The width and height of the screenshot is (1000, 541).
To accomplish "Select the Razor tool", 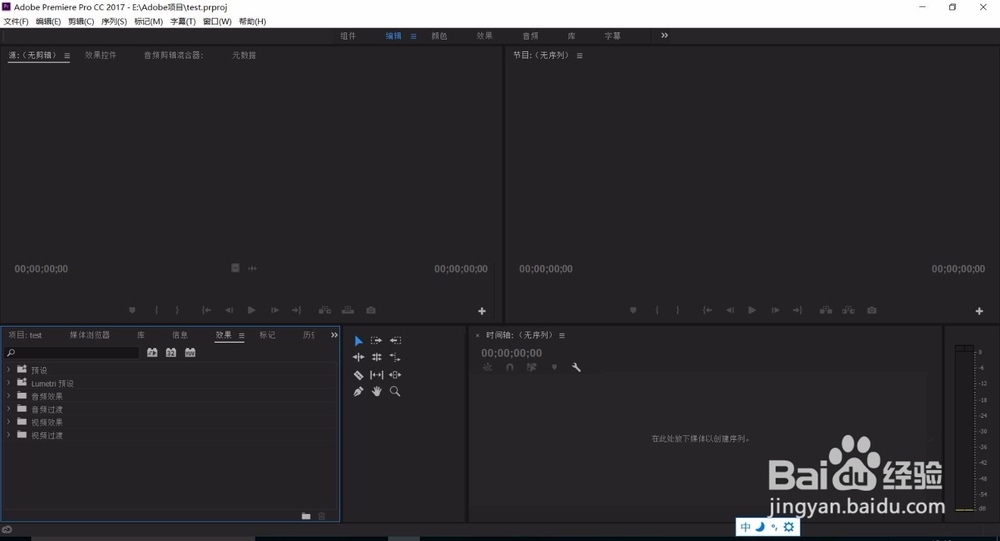I will [358, 375].
